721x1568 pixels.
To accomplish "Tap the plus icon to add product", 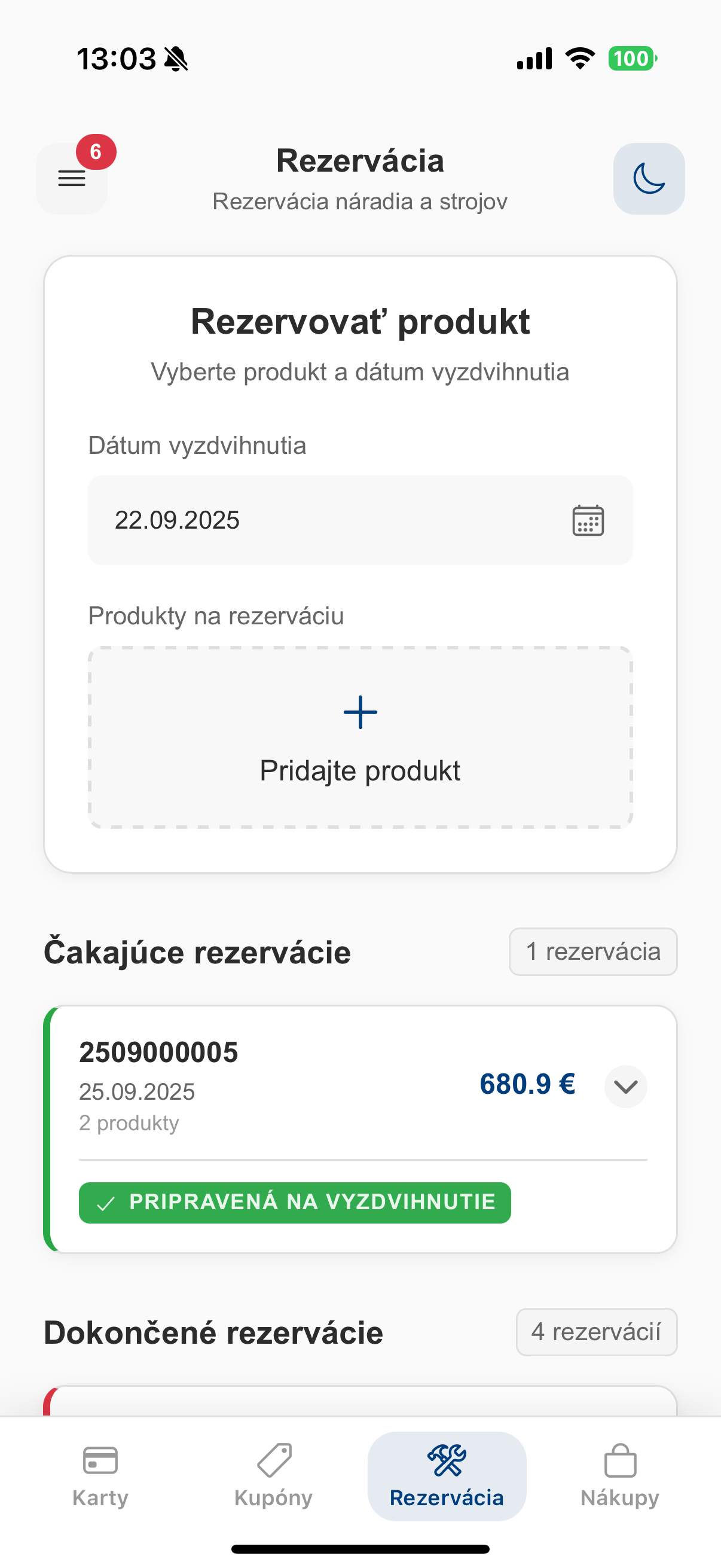I will tap(360, 712).
